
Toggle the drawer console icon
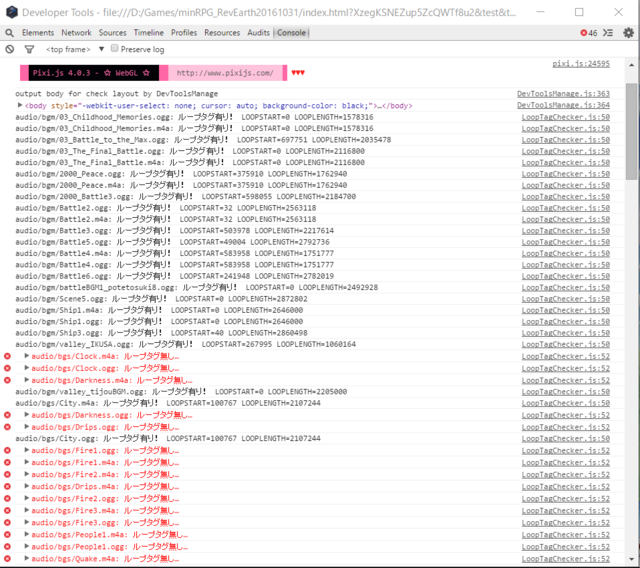point(608,33)
